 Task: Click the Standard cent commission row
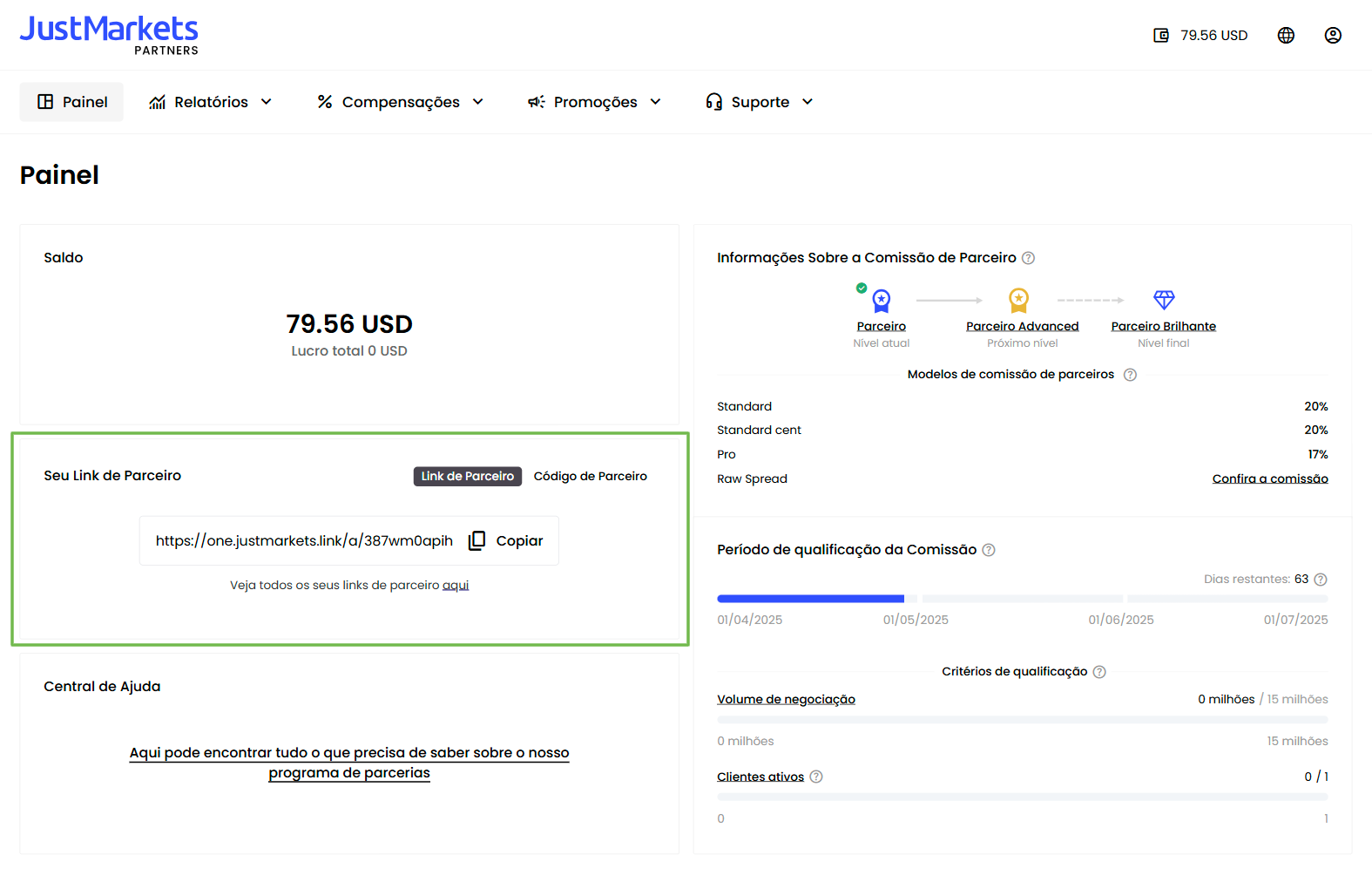coord(1023,431)
